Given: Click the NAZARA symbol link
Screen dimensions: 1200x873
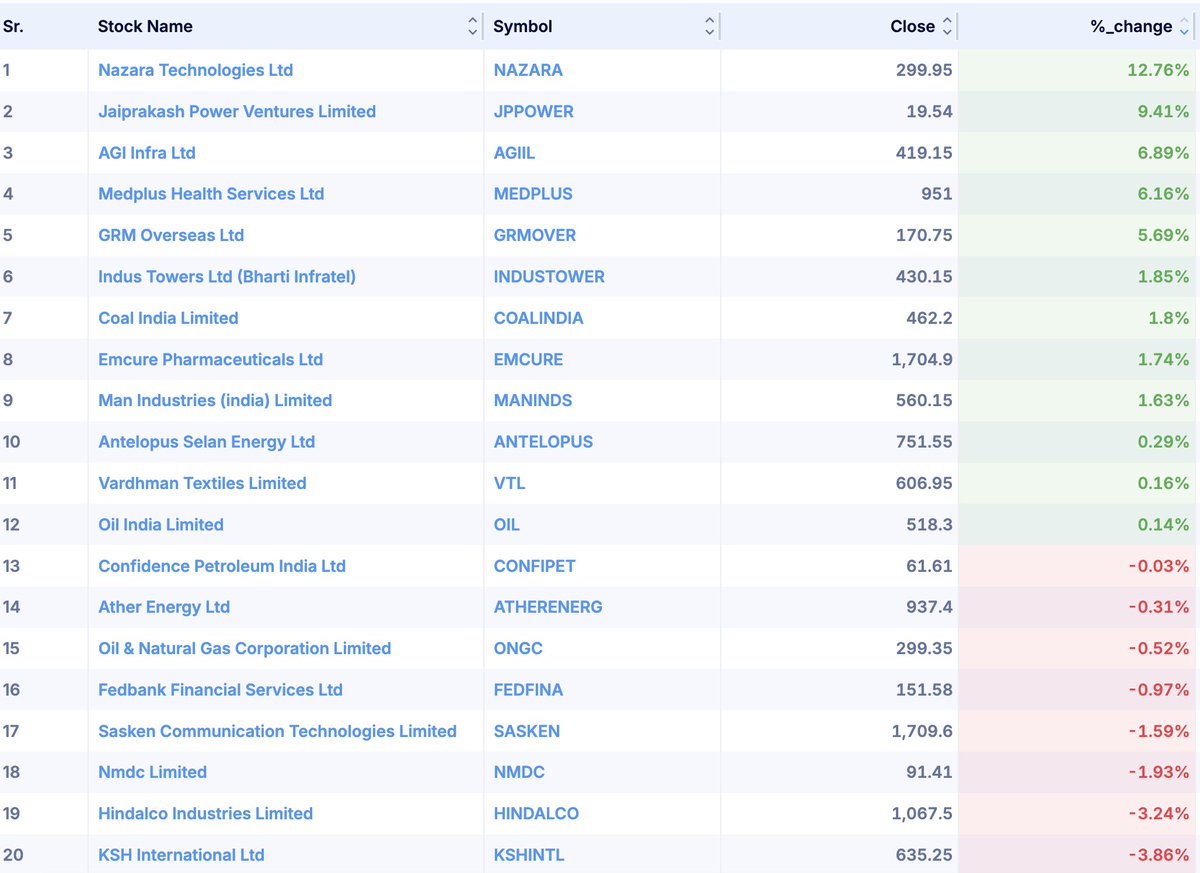Looking at the screenshot, I should pos(528,70).
